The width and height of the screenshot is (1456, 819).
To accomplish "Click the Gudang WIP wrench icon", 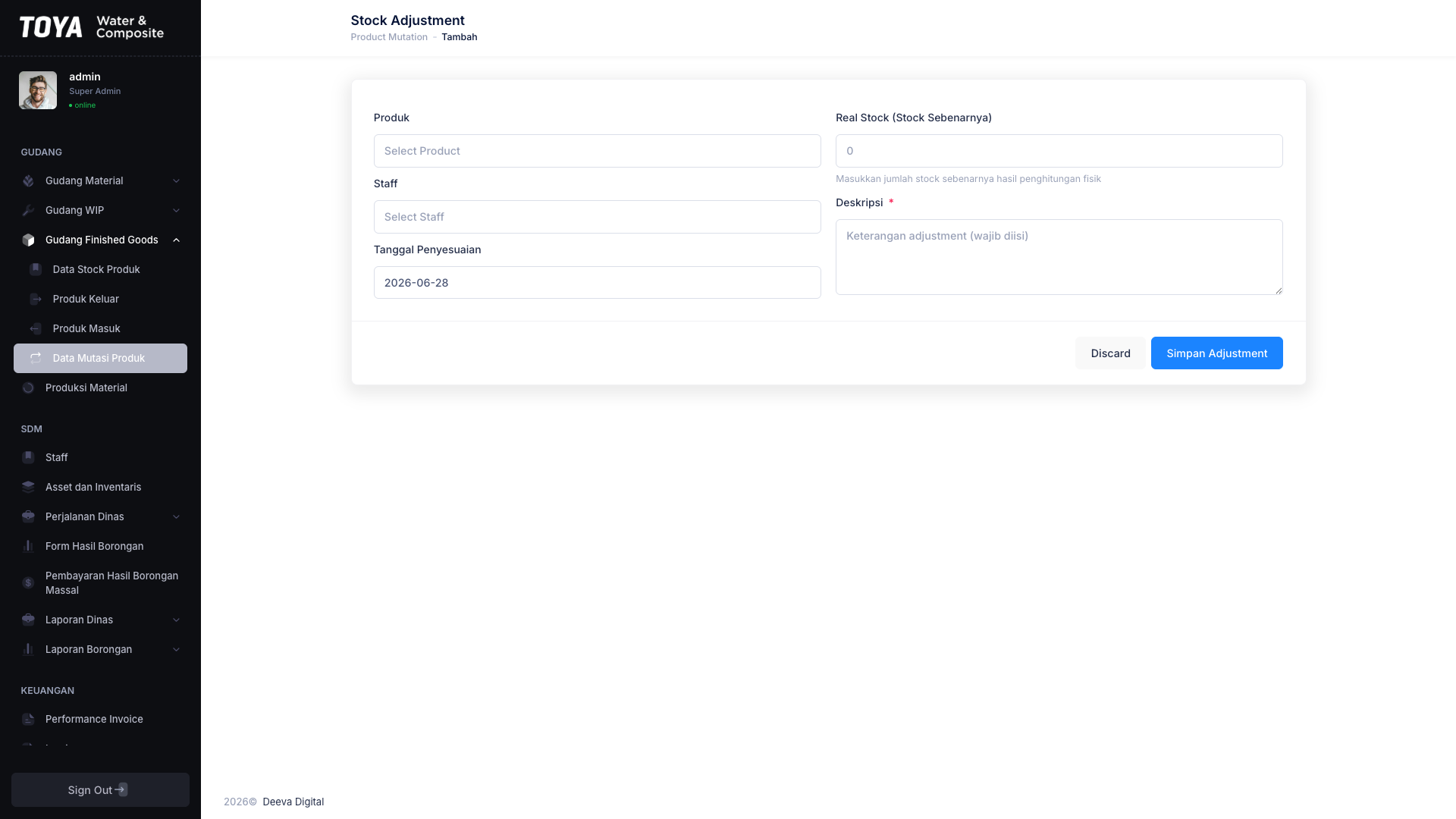I will [28, 210].
